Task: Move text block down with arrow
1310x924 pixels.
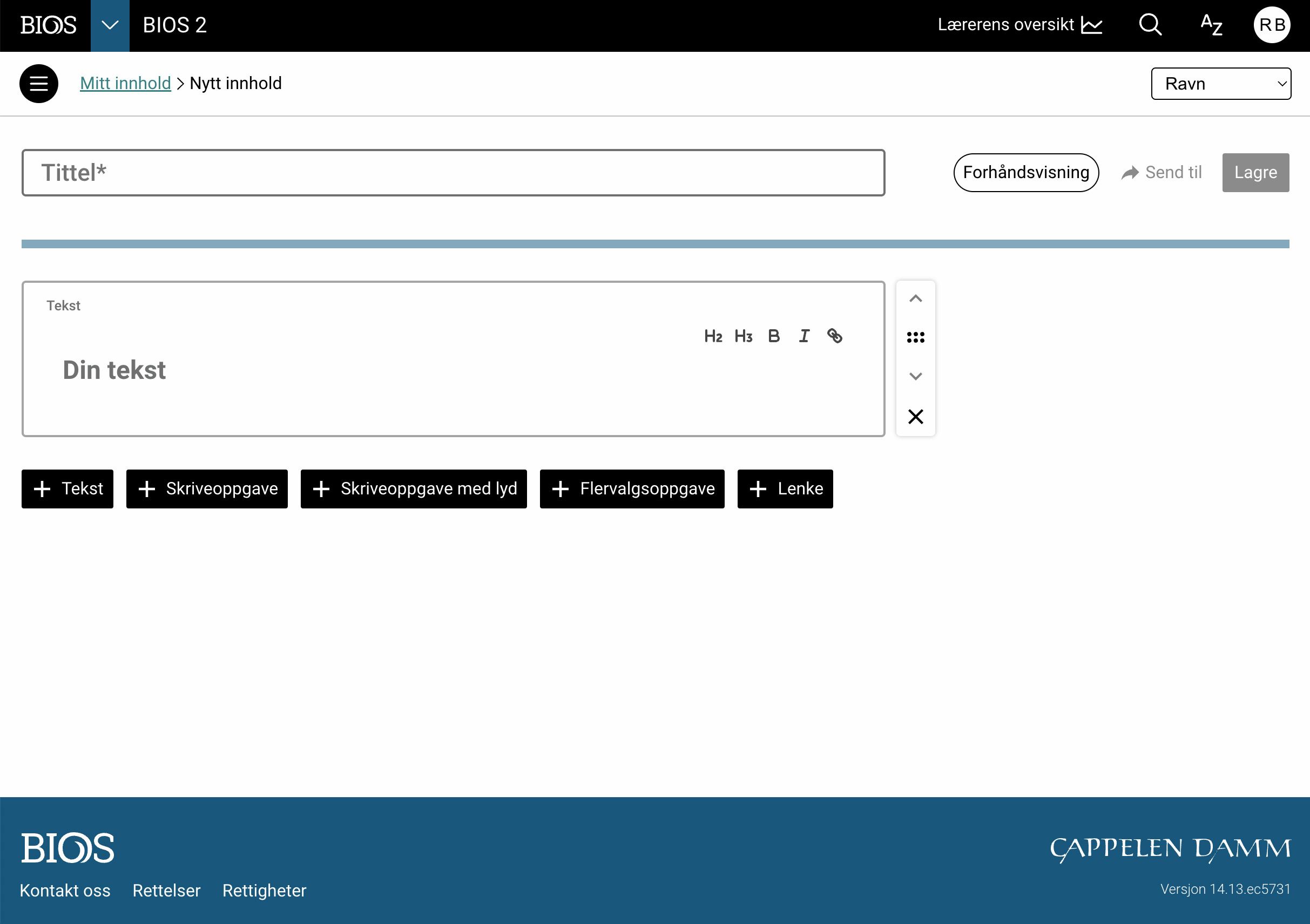Action: coord(915,376)
